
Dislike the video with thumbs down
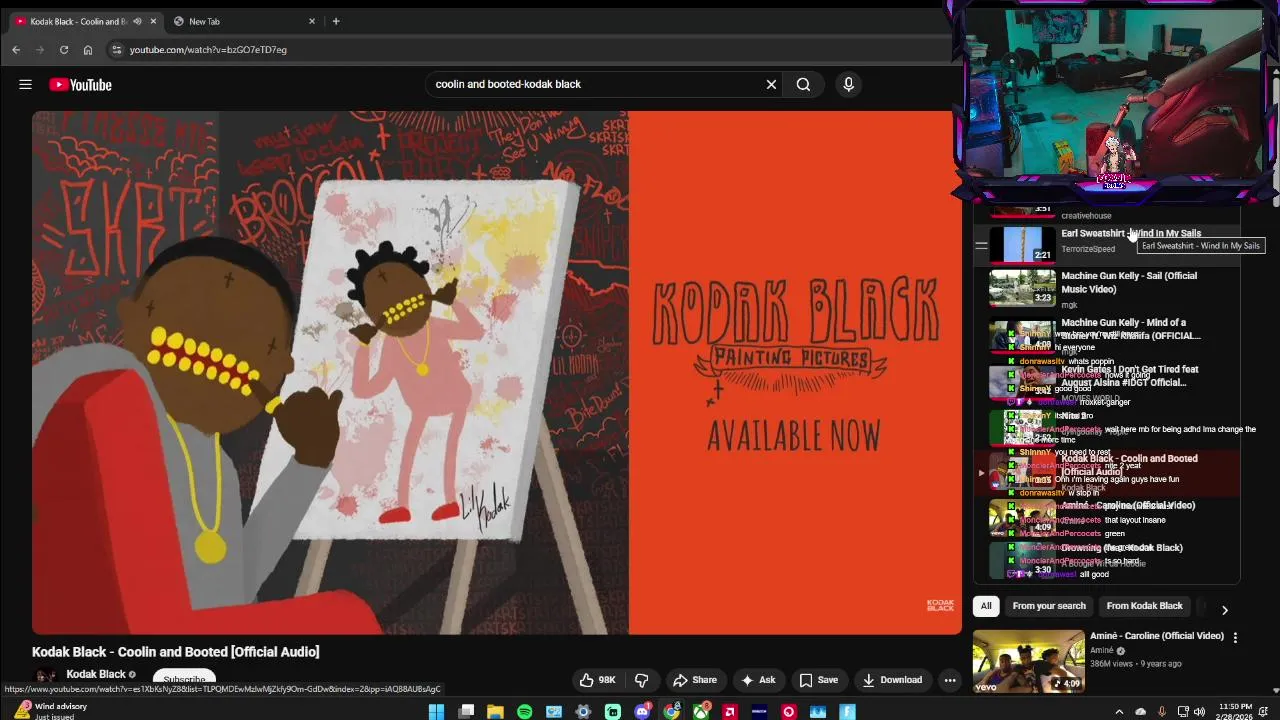pyautogui.click(x=642, y=680)
